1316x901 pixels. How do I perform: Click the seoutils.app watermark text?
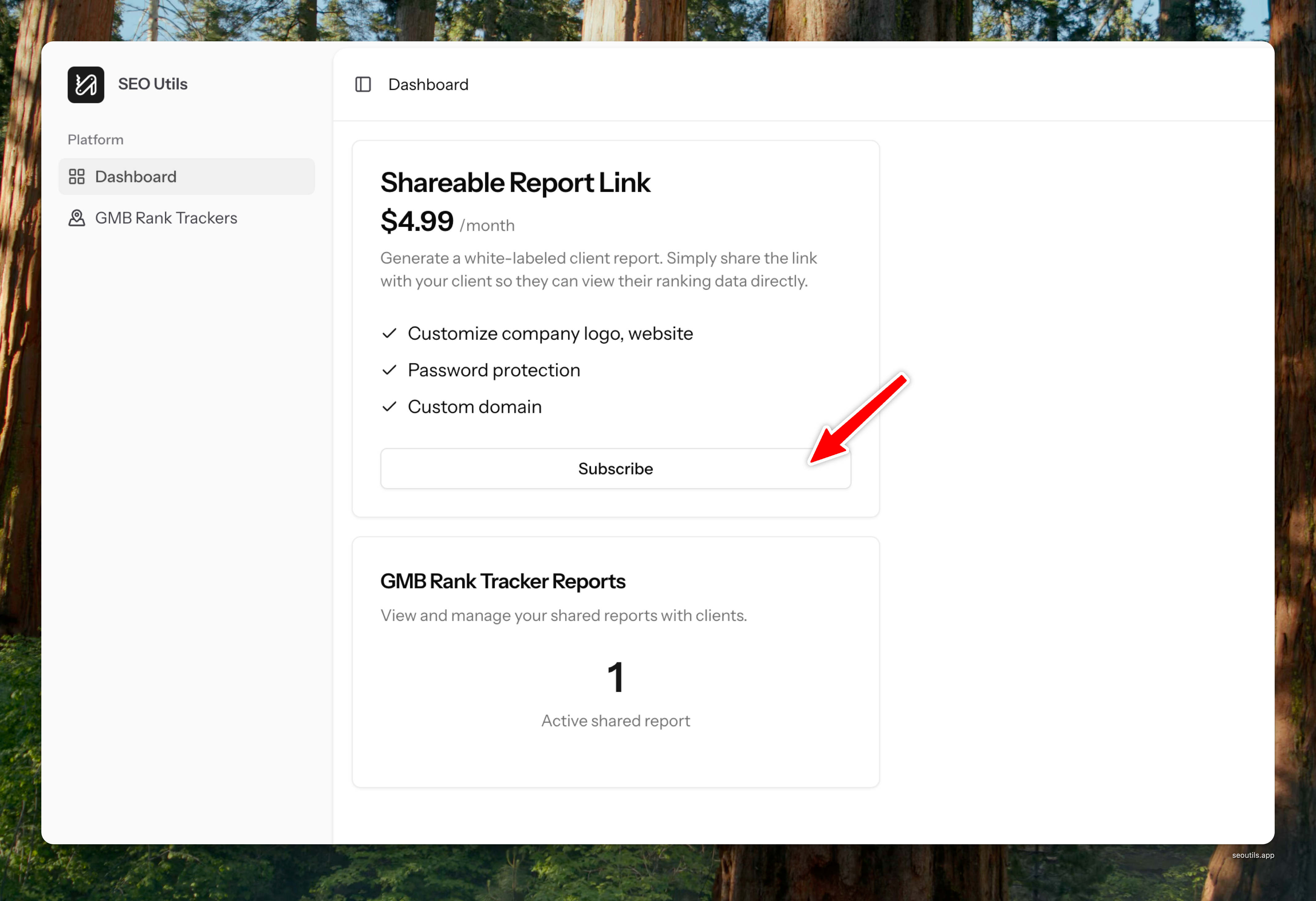[x=1252, y=855]
